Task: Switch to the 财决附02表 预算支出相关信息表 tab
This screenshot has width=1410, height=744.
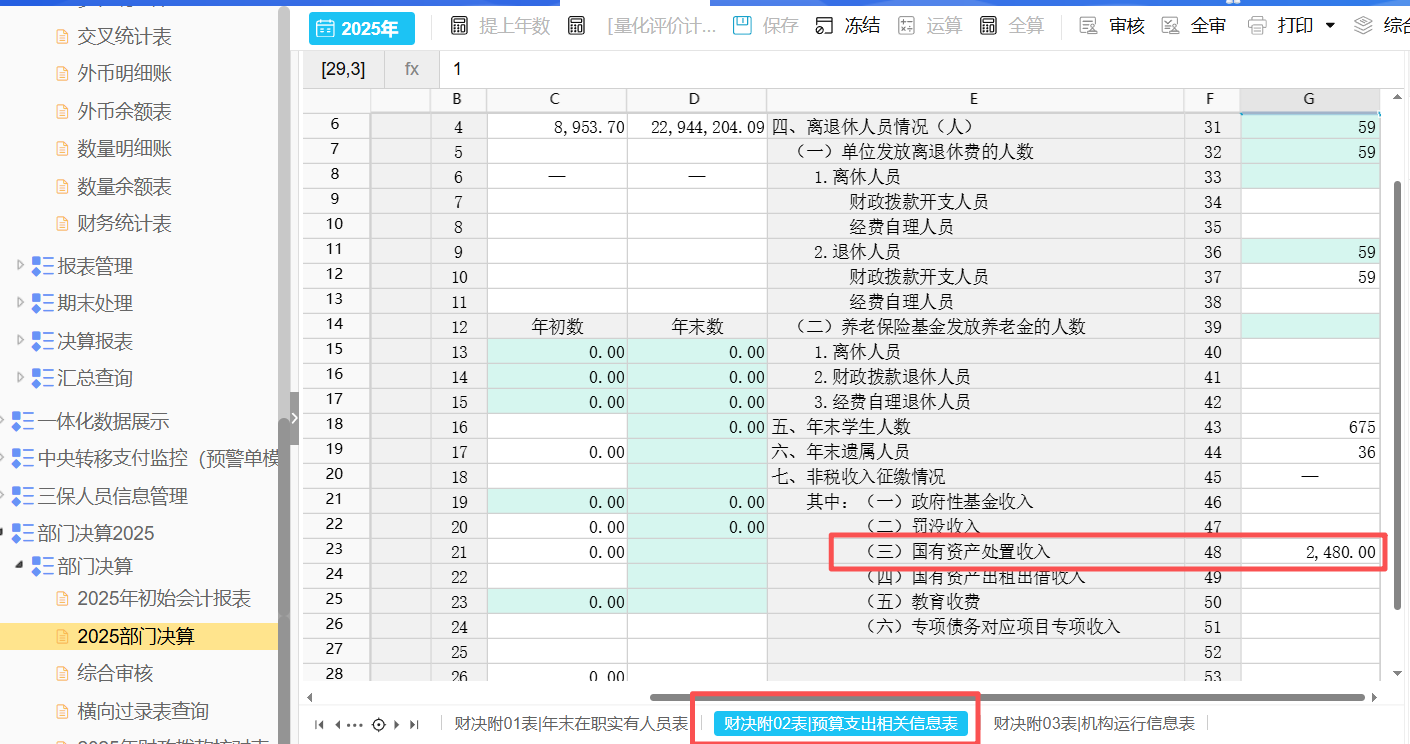Action: (x=841, y=724)
